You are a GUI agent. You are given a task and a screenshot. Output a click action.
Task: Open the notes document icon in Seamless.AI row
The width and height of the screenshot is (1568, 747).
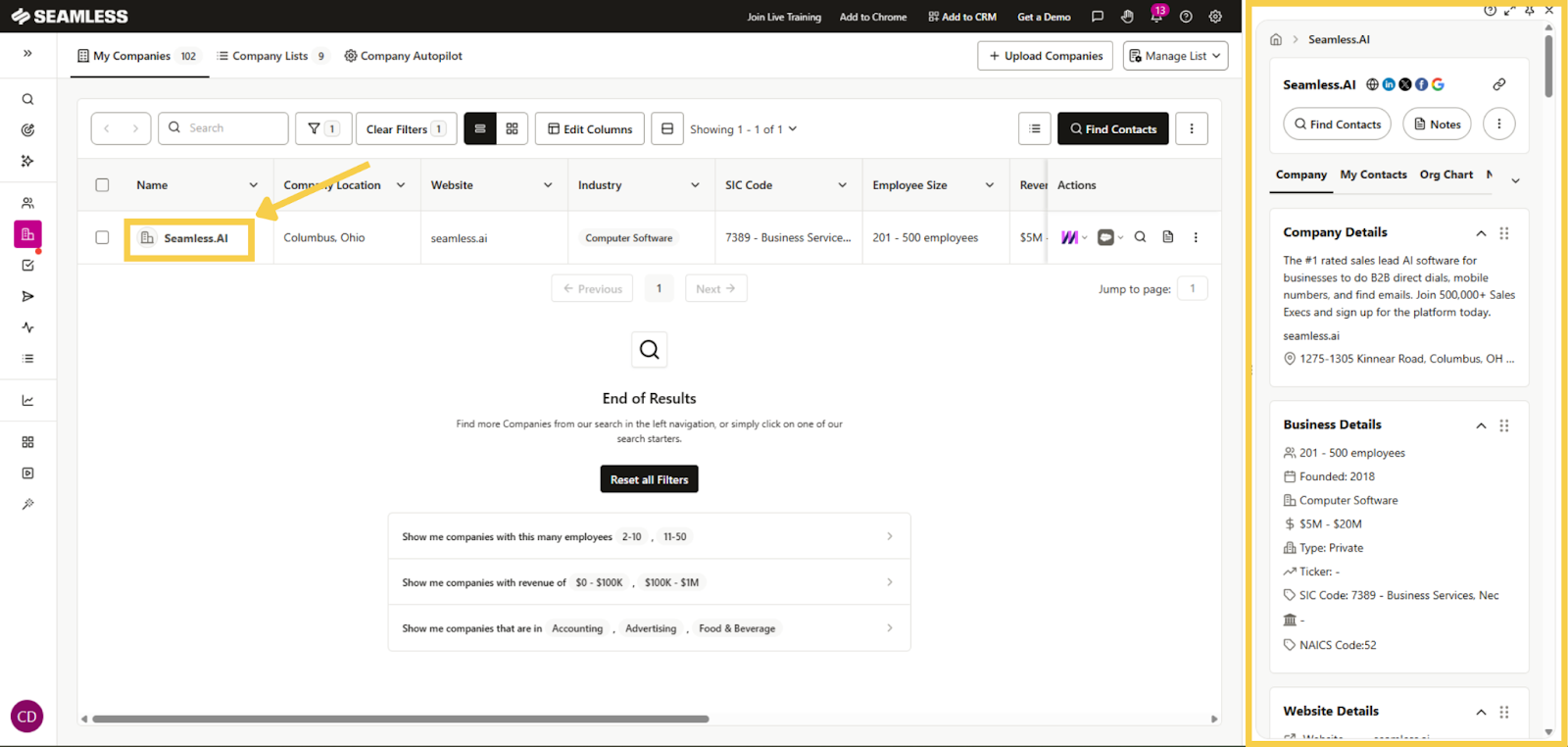(x=1168, y=237)
